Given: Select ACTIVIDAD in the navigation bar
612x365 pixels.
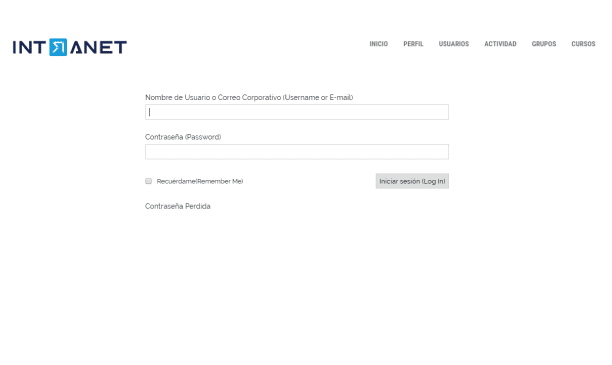Looking at the screenshot, I should (500, 44).
